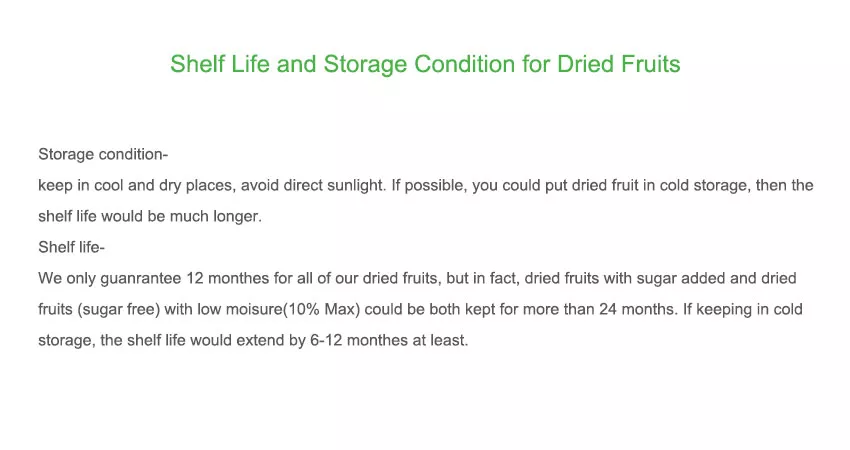
Task: Click the line 'shelf life would be much longer.'
Action: [150, 216]
